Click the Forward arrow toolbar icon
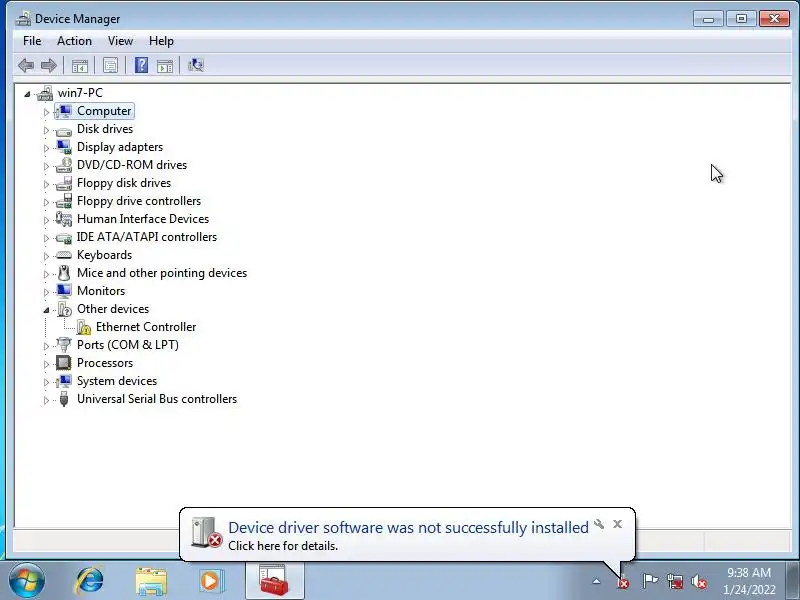Viewport: 800px width, 600px height. pyautogui.click(x=48, y=65)
